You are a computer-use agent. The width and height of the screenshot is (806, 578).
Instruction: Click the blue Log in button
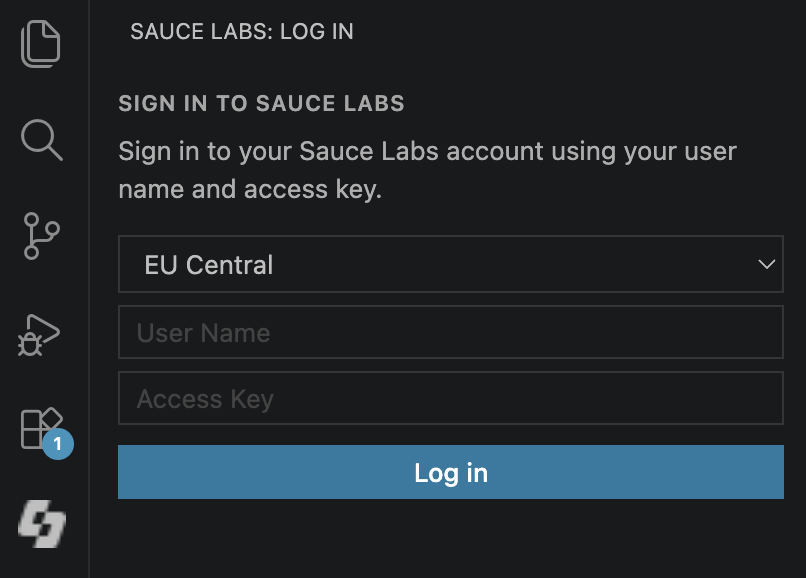(x=451, y=472)
